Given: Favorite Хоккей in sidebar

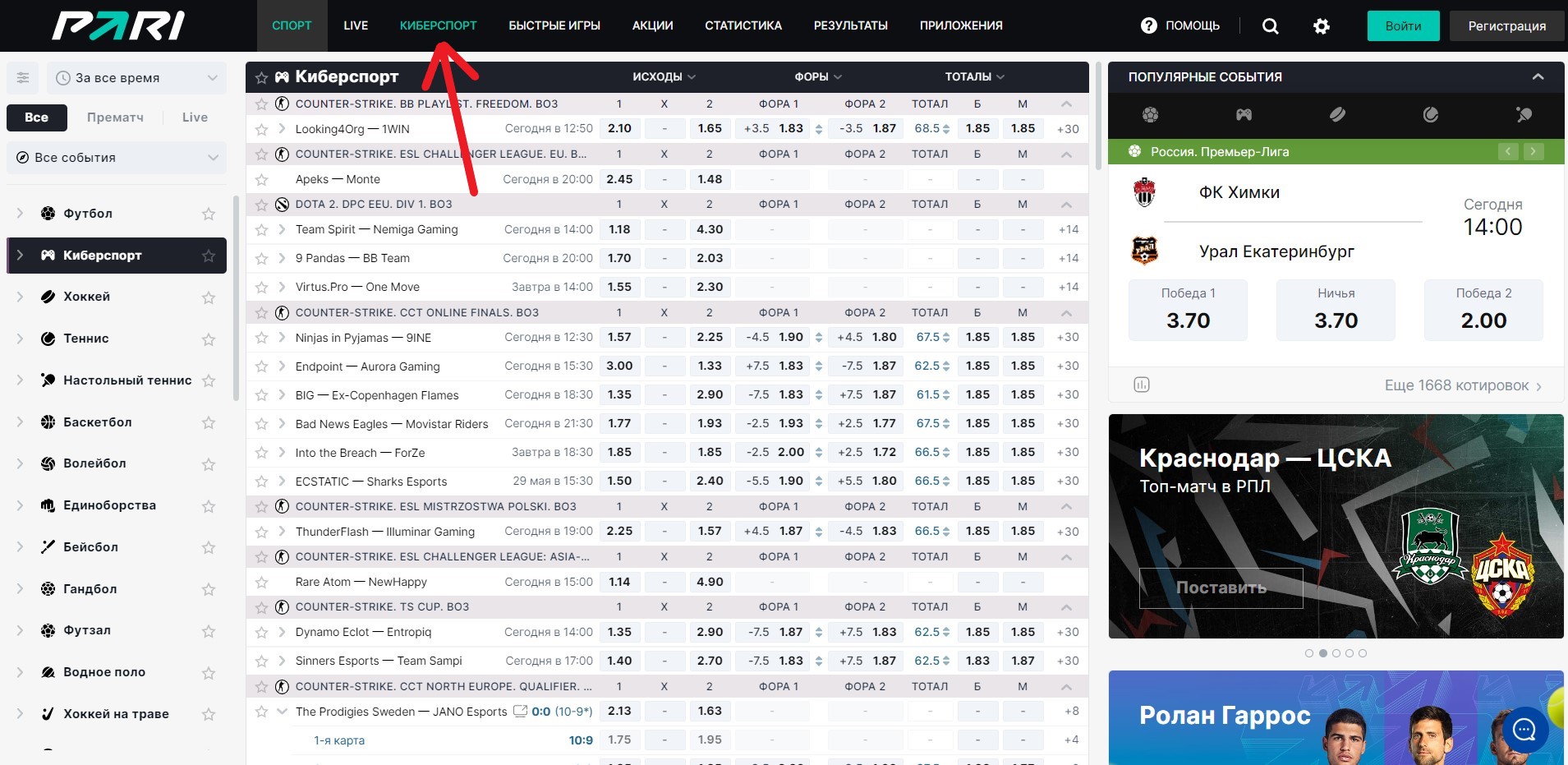Looking at the screenshot, I should click(209, 297).
